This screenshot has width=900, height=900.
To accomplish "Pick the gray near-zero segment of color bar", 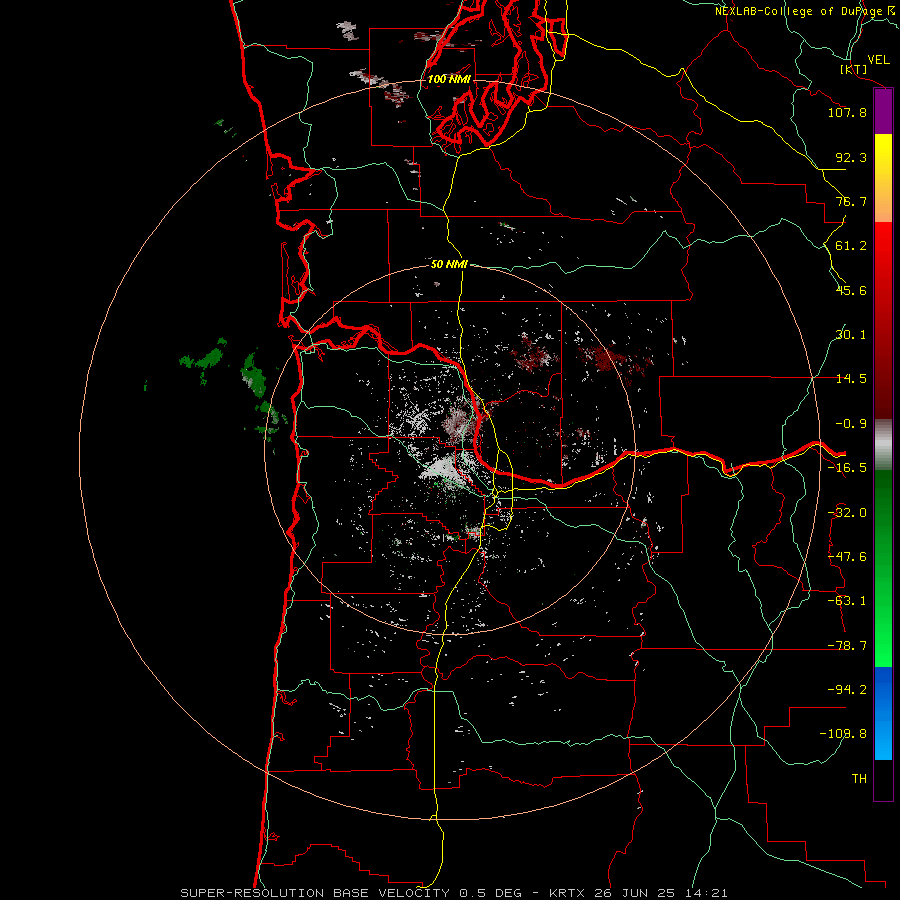I will [883, 444].
